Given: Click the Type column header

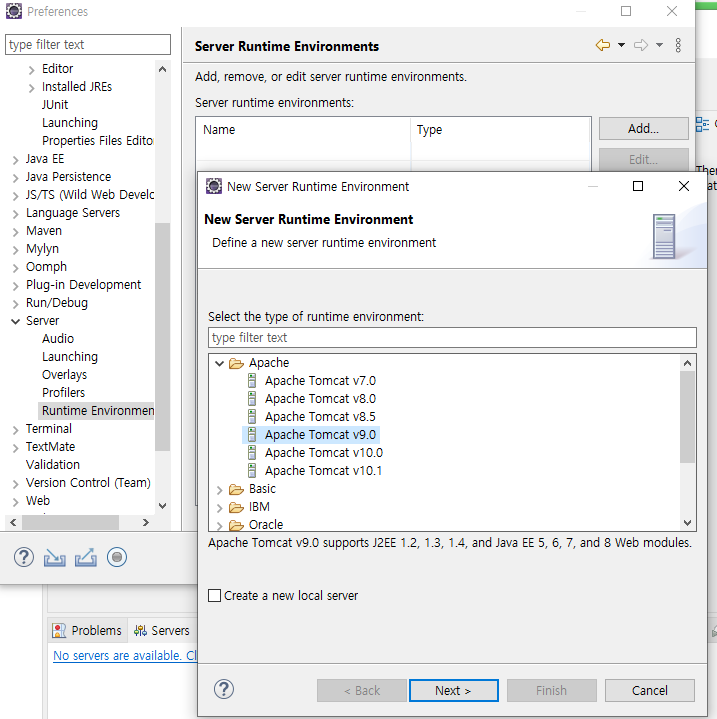Looking at the screenshot, I should pos(500,130).
